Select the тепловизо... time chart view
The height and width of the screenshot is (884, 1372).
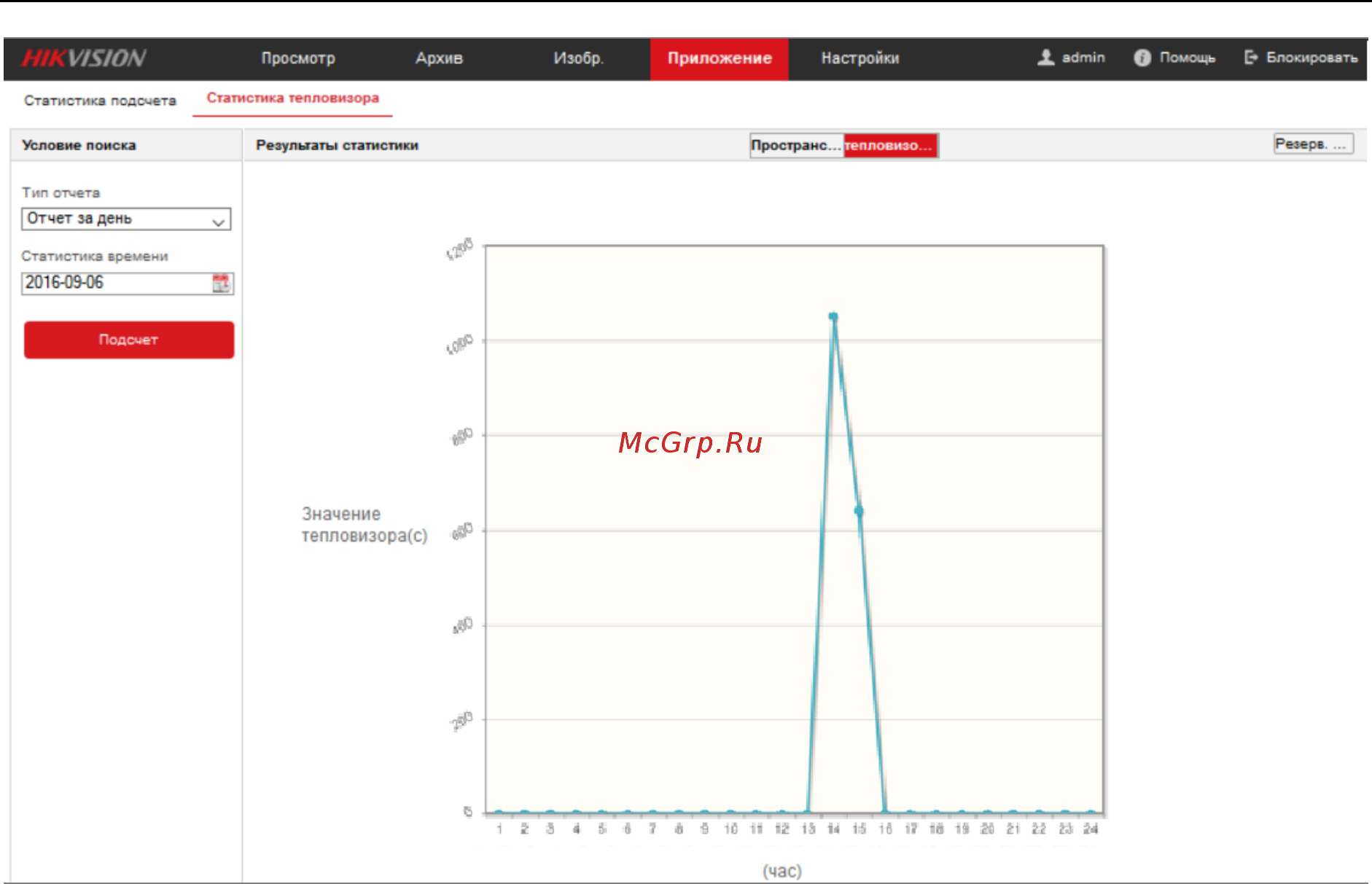890,145
